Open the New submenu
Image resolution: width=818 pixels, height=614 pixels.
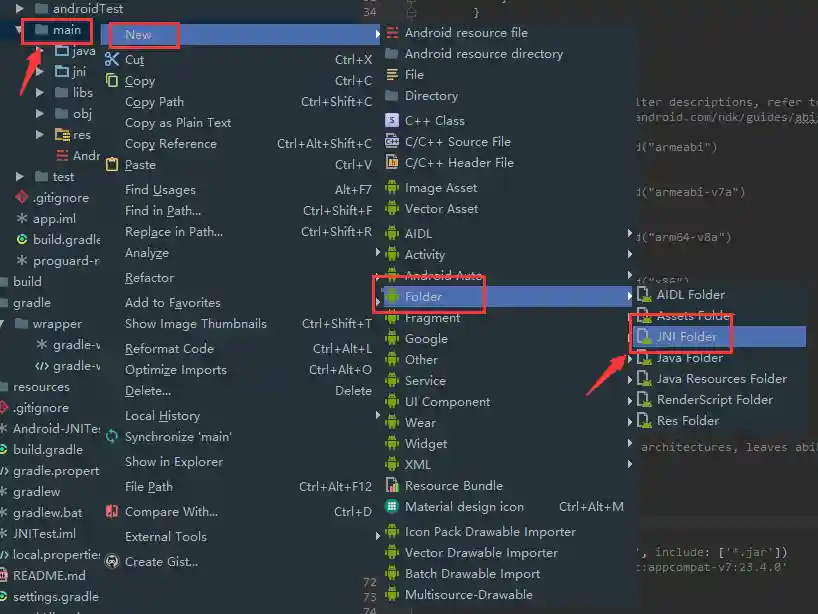tap(241, 34)
